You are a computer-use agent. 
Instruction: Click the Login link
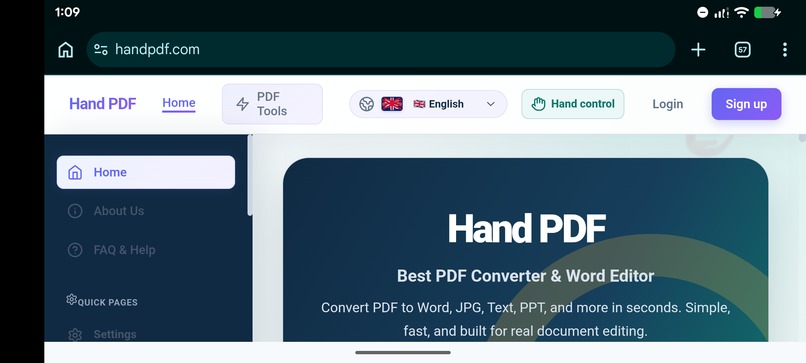(x=668, y=104)
